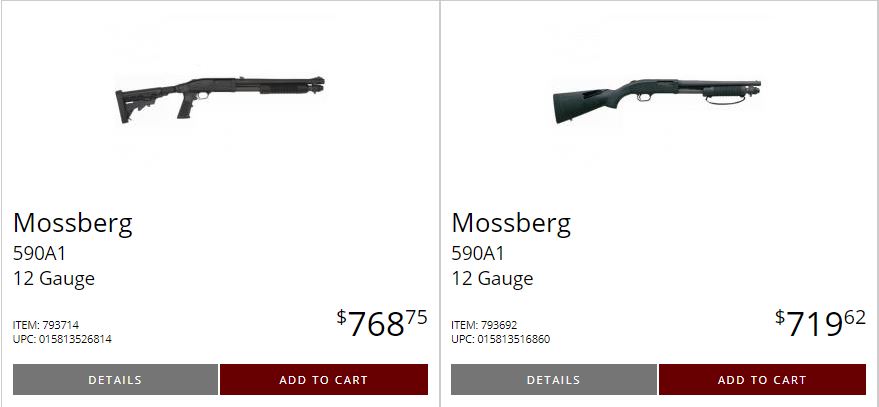The height and width of the screenshot is (407, 879).
Task: Add the $768.75 Mossberg 590A1 to cart
Action: 323,380
